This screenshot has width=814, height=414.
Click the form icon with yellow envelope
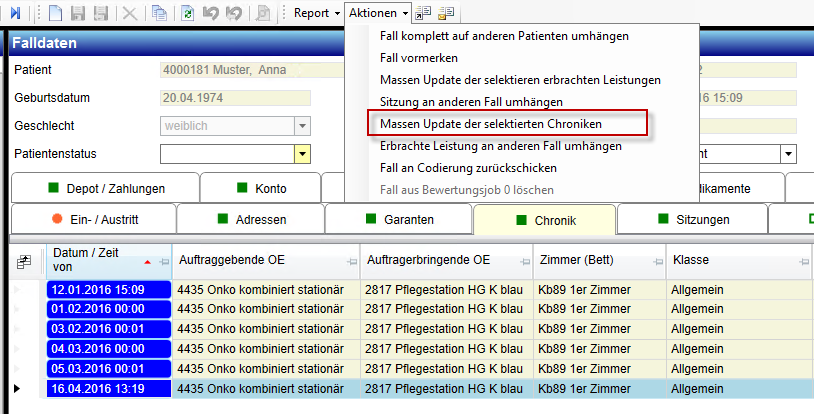[446, 13]
